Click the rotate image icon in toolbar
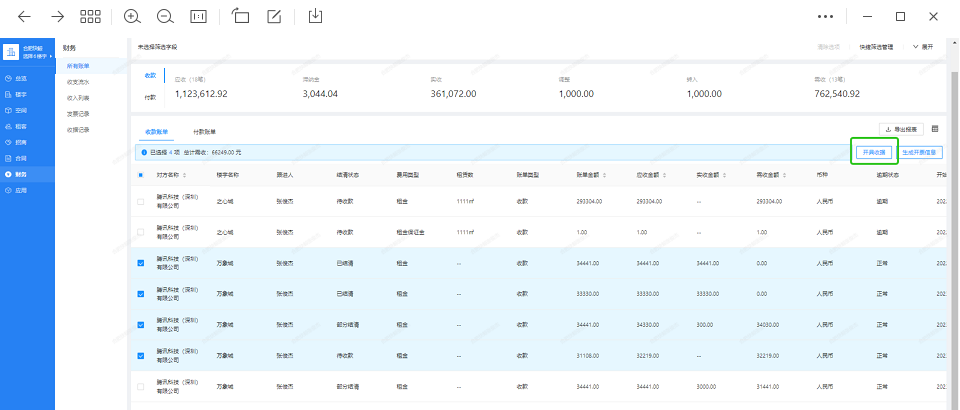 (x=240, y=16)
